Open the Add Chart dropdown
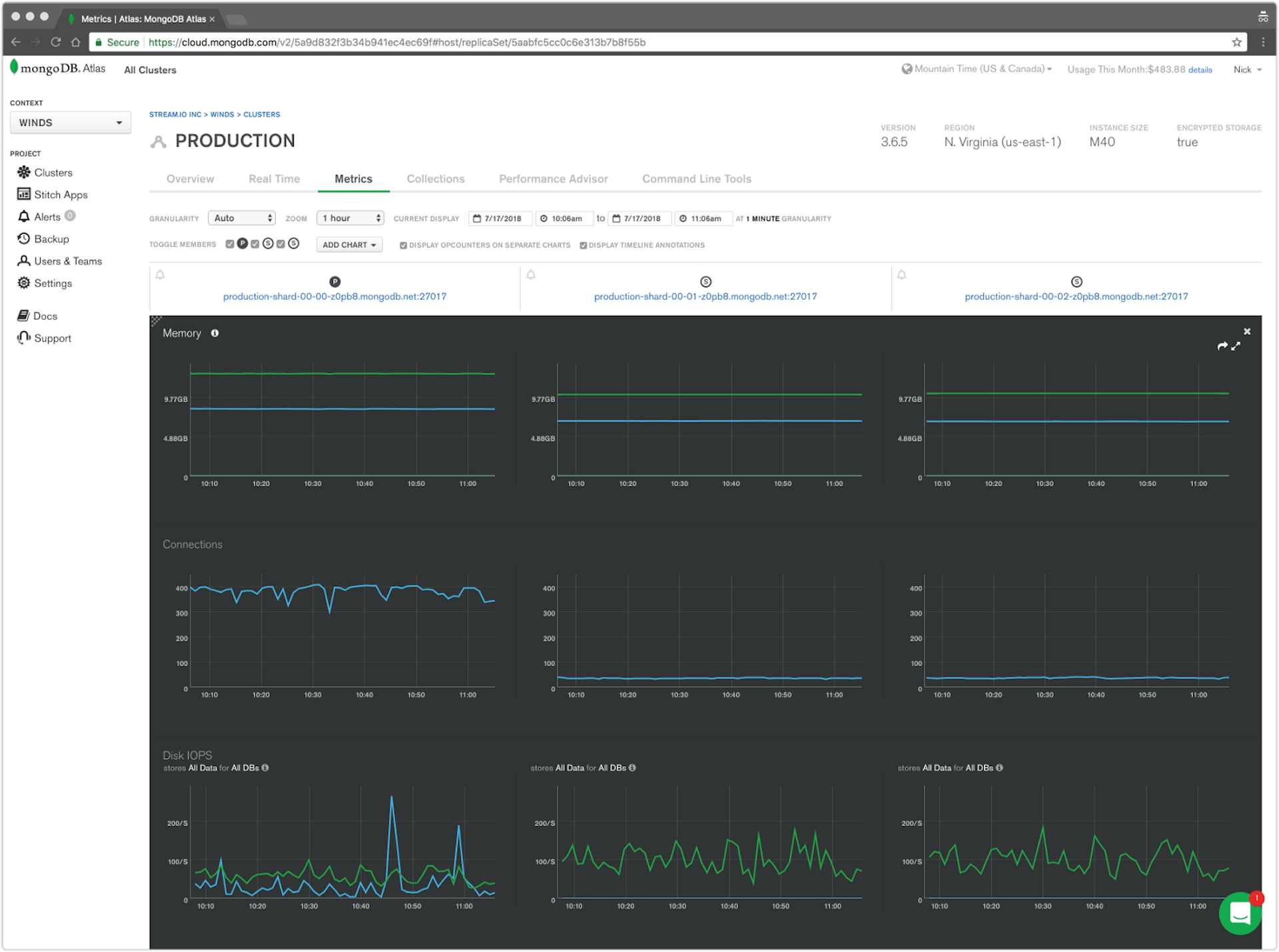Image resolution: width=1279 pixels, height=952 pixels. pos(348,244)
